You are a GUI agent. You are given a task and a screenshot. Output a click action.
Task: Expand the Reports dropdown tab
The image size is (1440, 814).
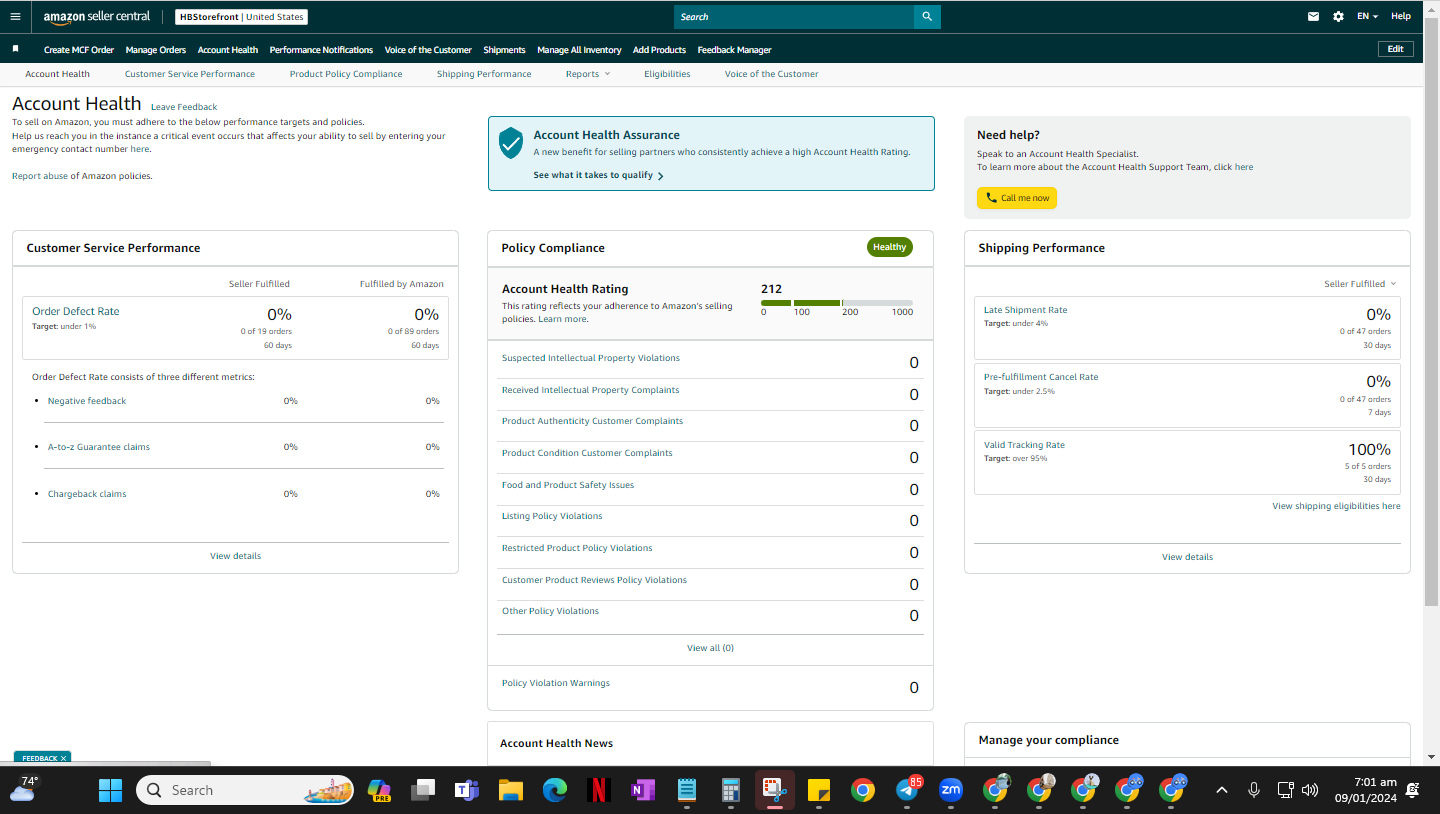(x=587, y=74)
